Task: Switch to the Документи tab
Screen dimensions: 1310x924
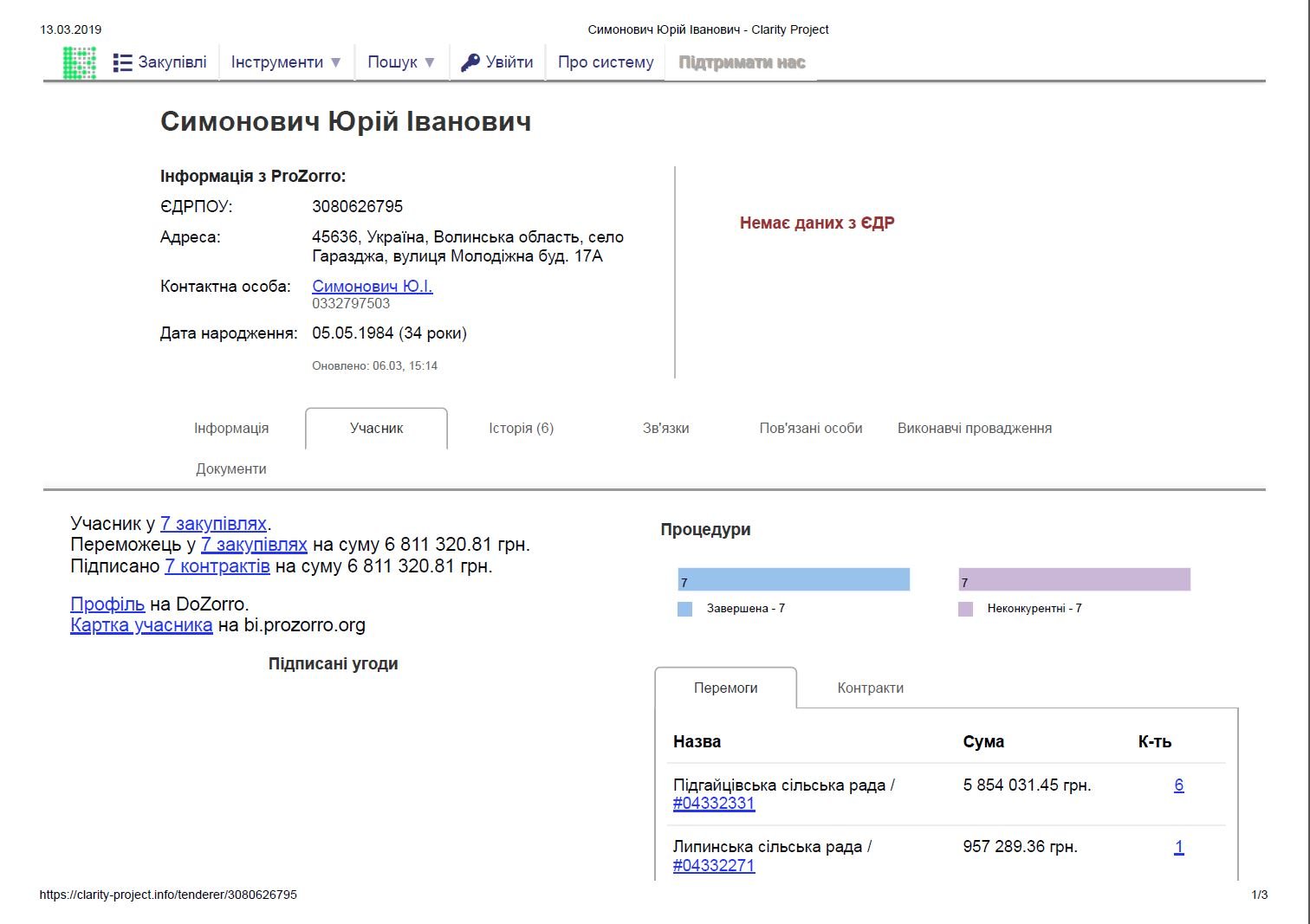Action: point(231,469)
